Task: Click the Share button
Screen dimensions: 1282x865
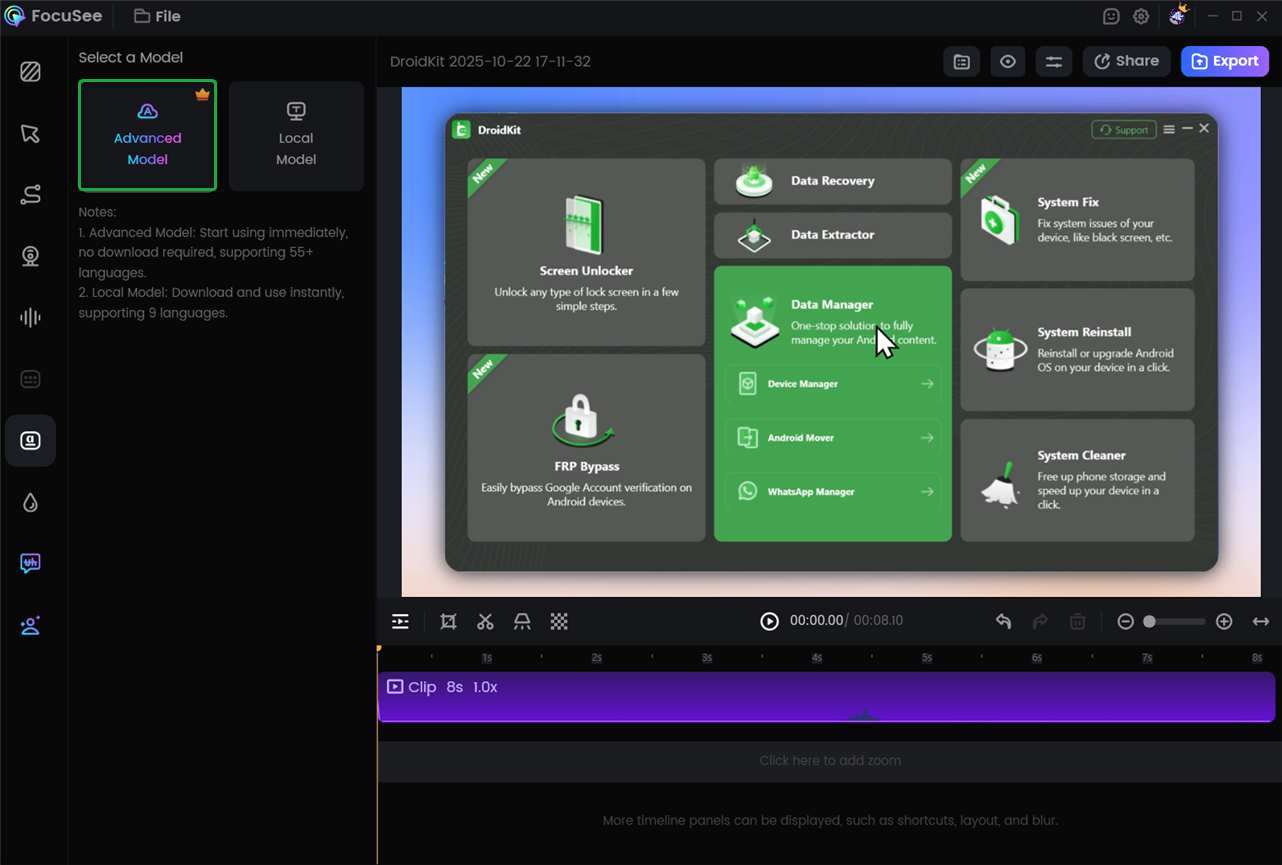Action: point(1126,62)
